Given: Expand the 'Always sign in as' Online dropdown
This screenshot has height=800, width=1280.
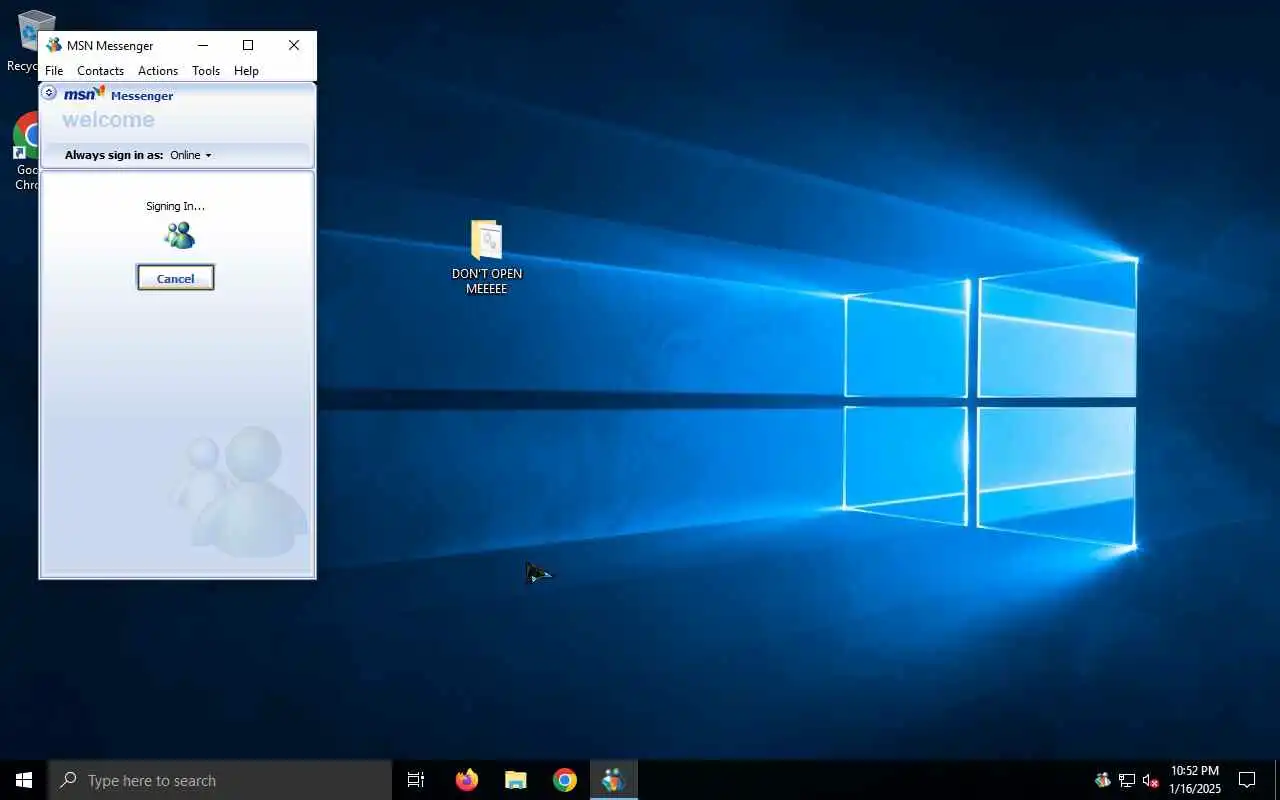Looking at the screenshot, I should [x=190, y=155].
